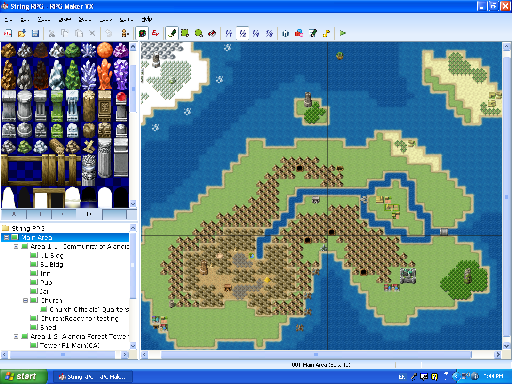
Task: Click tile palette scroll down arrow
Action: pyautogui.click(x=133, y=203)
